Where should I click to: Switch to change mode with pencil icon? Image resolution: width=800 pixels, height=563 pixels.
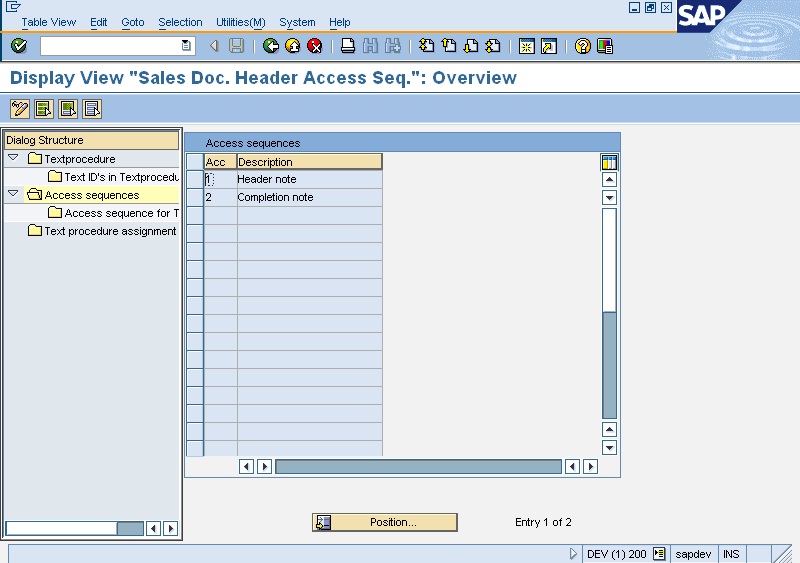click(20, 109)
